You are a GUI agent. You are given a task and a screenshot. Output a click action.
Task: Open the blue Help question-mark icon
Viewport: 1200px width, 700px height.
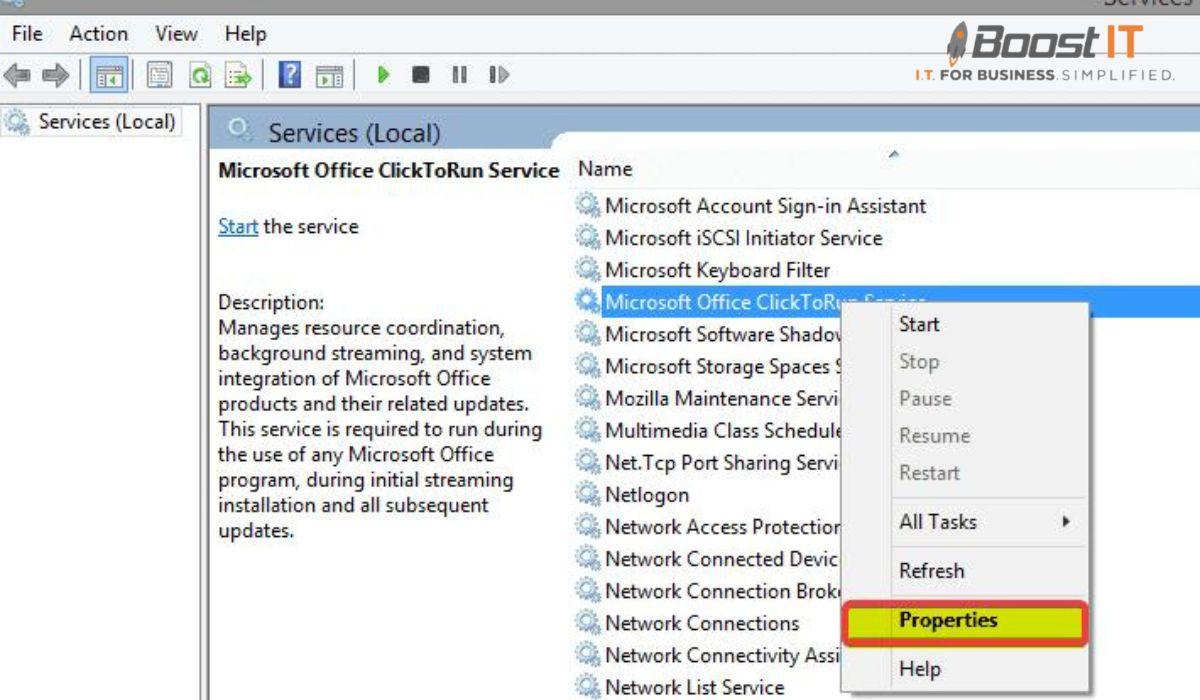(289, 75)
